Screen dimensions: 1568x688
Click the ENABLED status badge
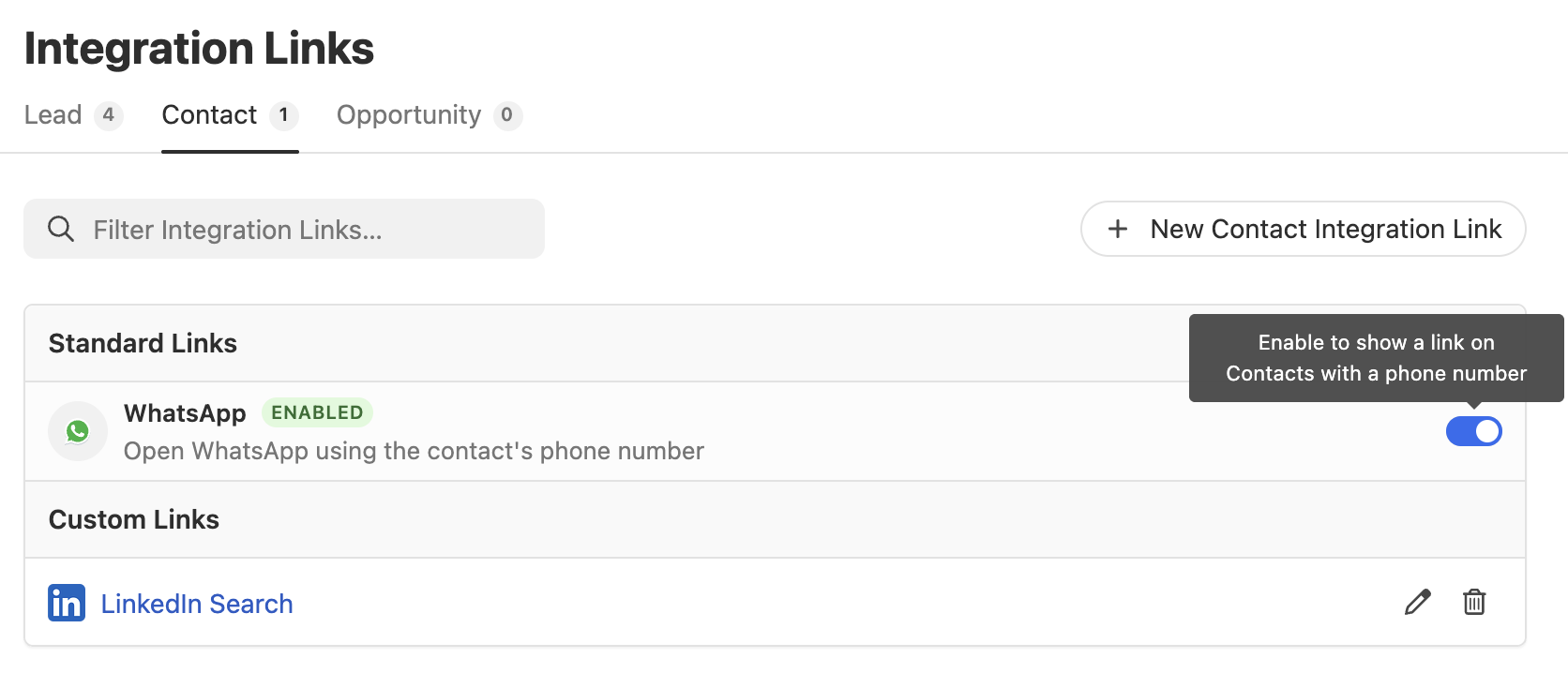point(317,412)
